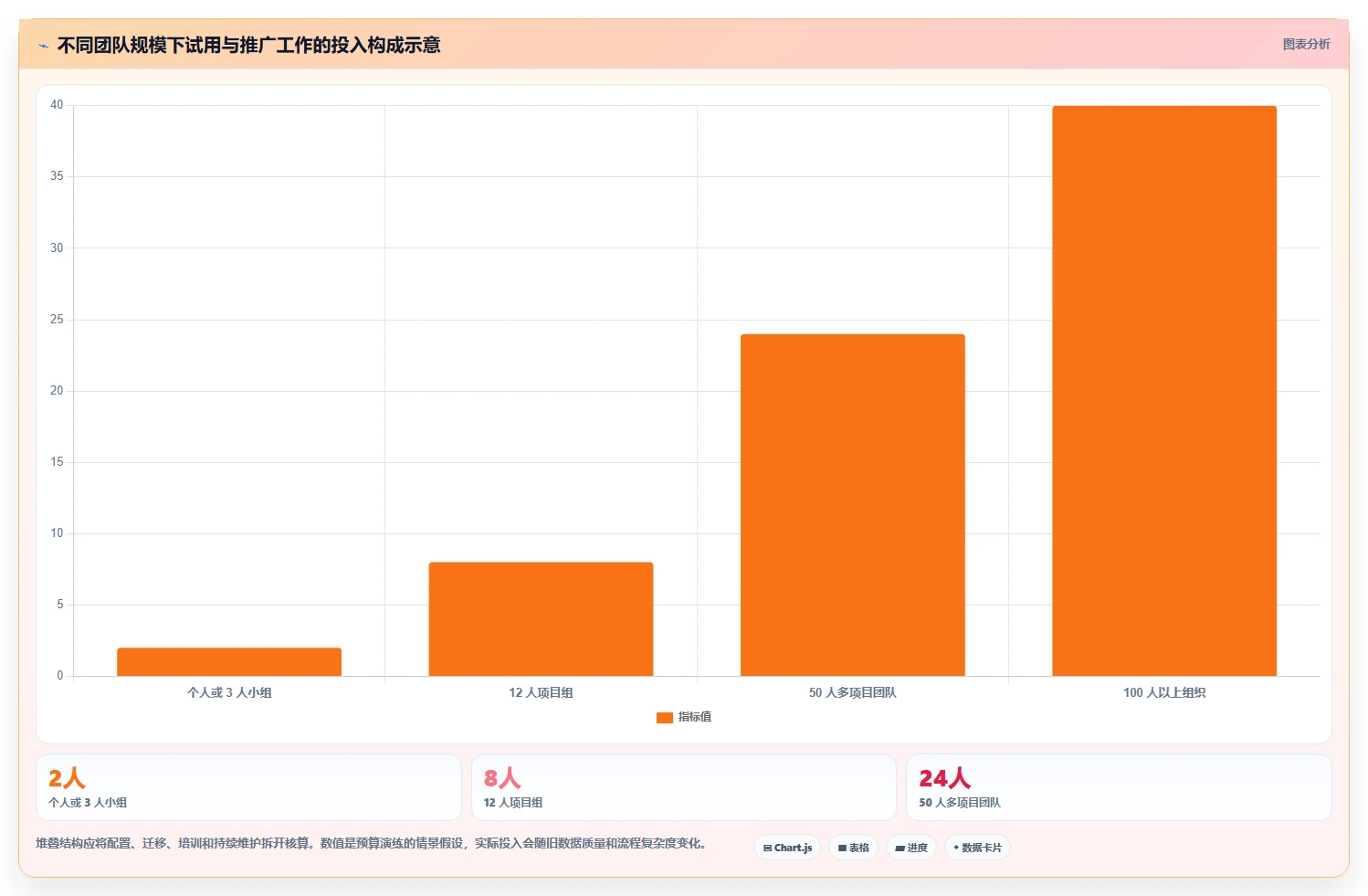The height and width of the screenshot is (896, 1368).
Task: Click the bar for 个人或 3 人小组
Action: coord(229,662)
